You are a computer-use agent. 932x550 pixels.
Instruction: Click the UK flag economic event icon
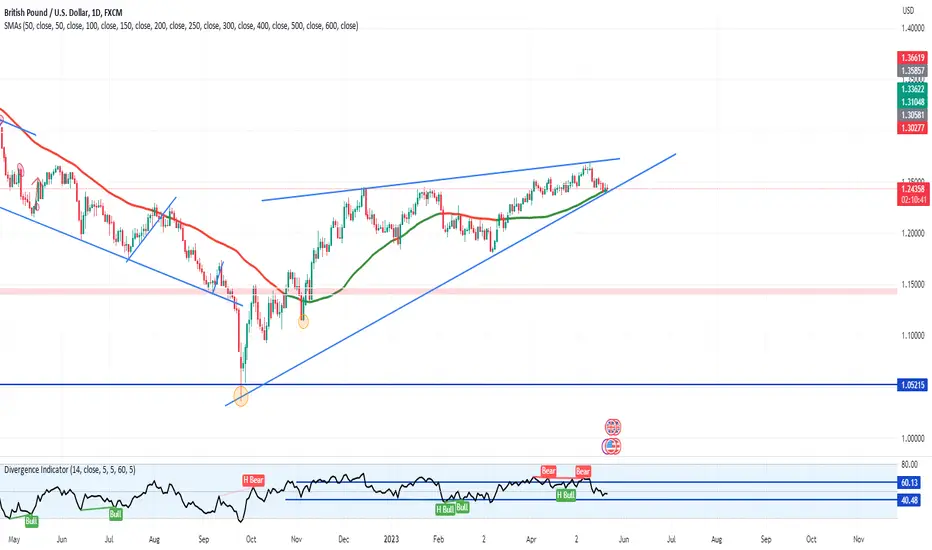[x=613, y=427]
